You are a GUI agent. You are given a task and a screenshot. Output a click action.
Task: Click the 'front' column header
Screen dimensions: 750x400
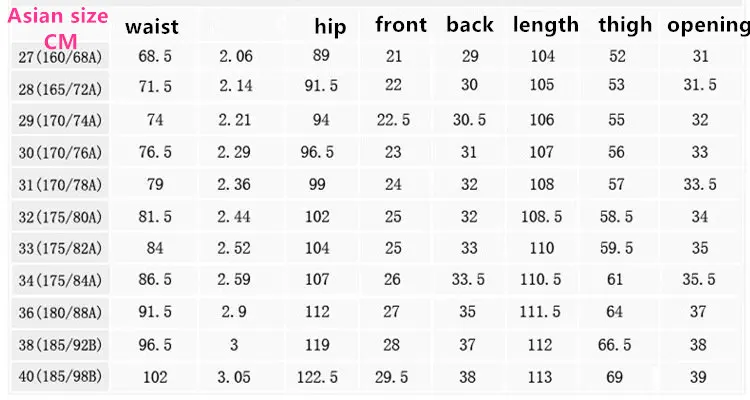(401, 24)
